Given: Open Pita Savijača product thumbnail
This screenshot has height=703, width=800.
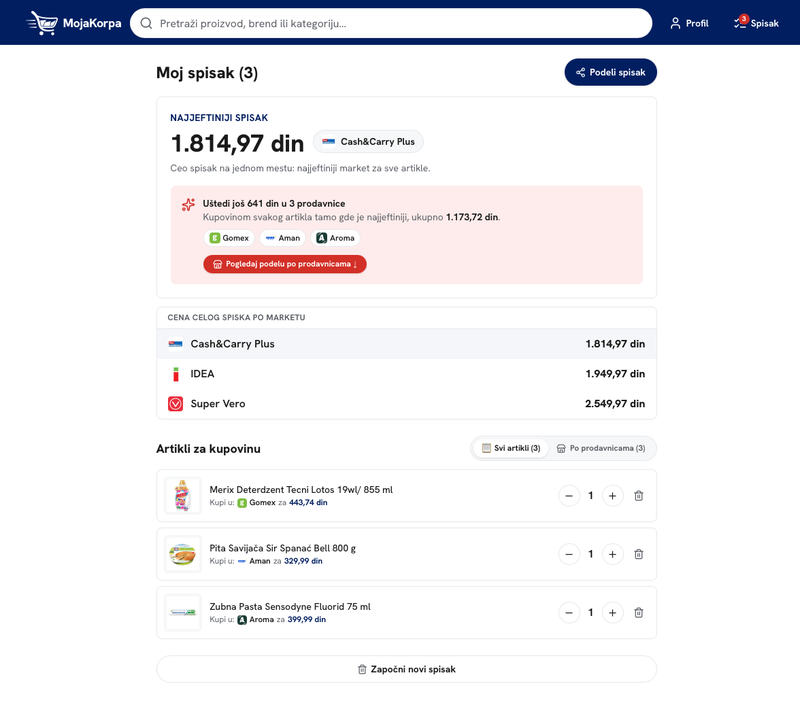Looking at the screenshot, I should click(183, 554).
